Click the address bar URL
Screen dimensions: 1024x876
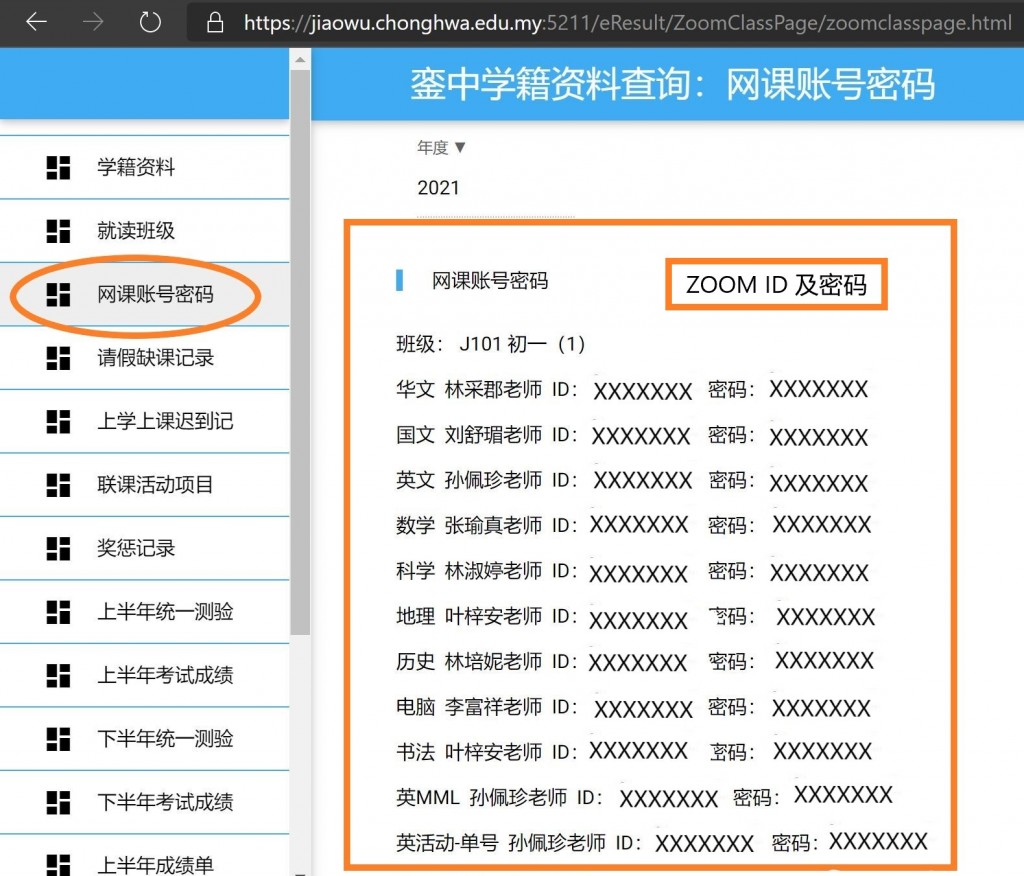click(628, 23)
